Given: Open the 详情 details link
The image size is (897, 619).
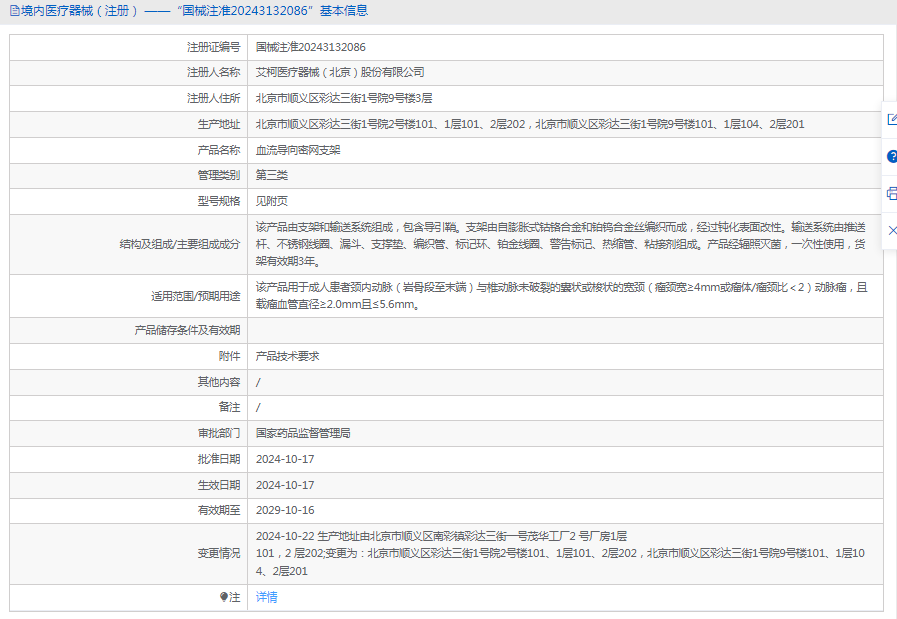Looking at the screenshot, I should pyautogui.click(x=267, y=597).
